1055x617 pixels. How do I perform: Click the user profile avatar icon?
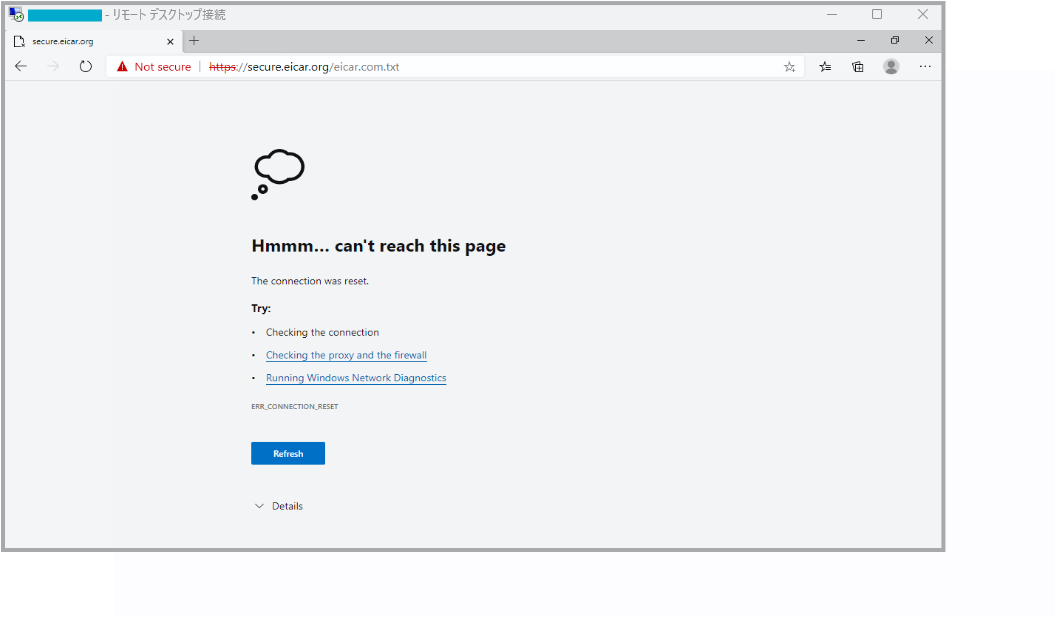coord(891,66)
